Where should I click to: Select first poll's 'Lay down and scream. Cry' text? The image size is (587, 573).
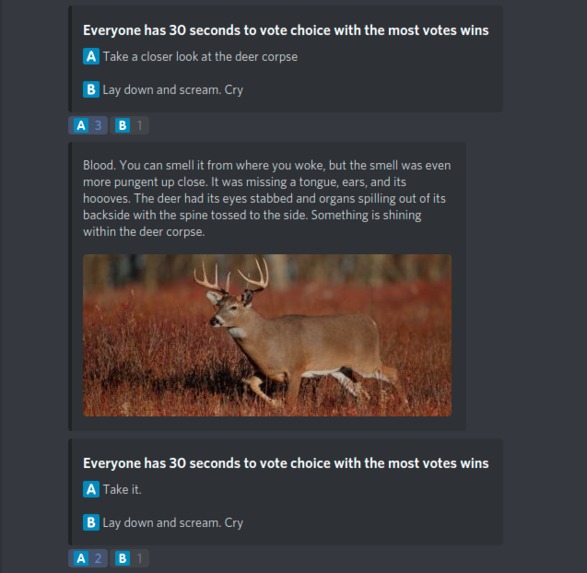pyautogui.click(x=173, y=90)
